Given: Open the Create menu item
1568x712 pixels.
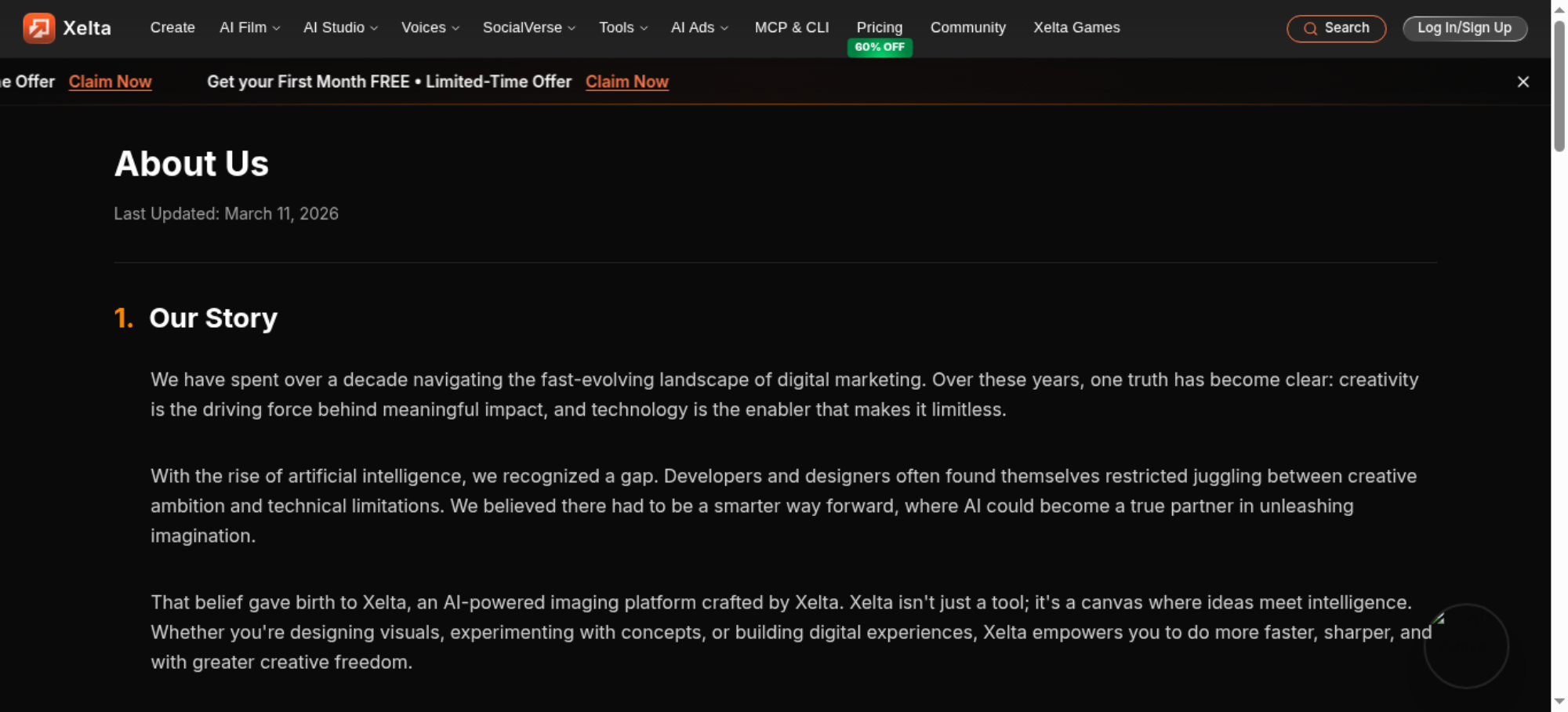Looking at the screenshot, I should pos(172,27).
